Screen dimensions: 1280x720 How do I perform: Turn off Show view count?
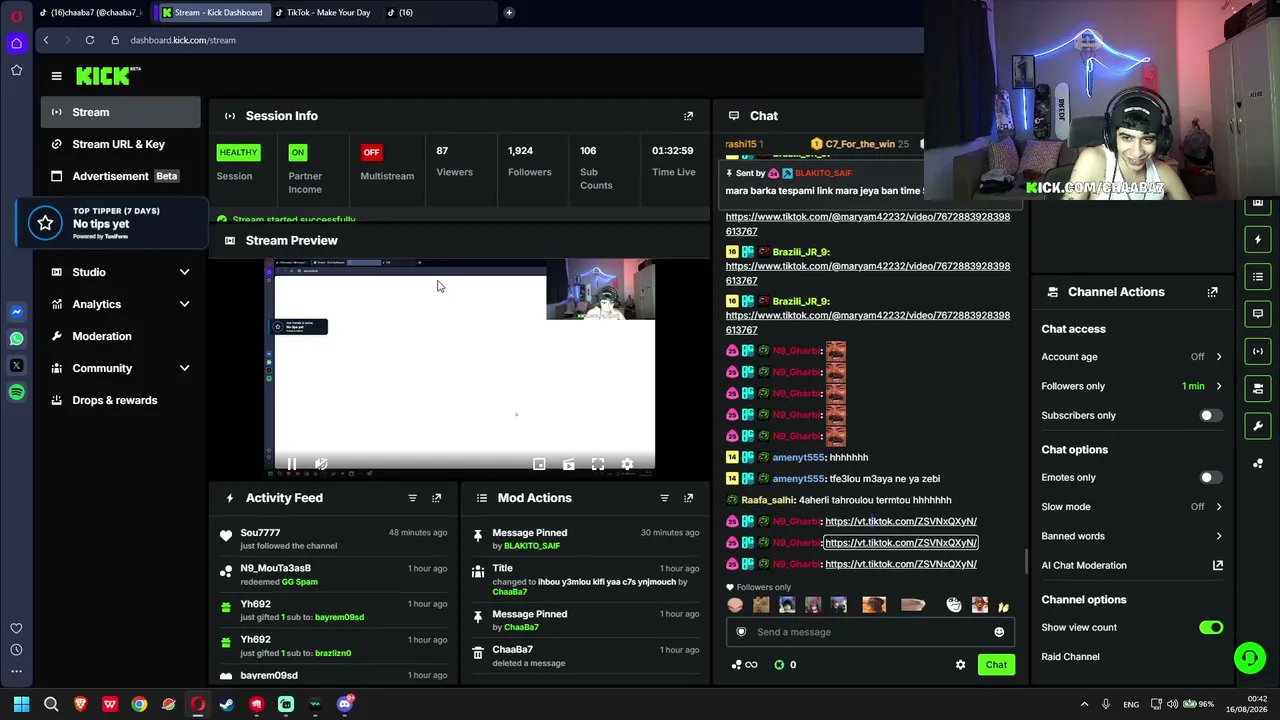click(1211, 627)
